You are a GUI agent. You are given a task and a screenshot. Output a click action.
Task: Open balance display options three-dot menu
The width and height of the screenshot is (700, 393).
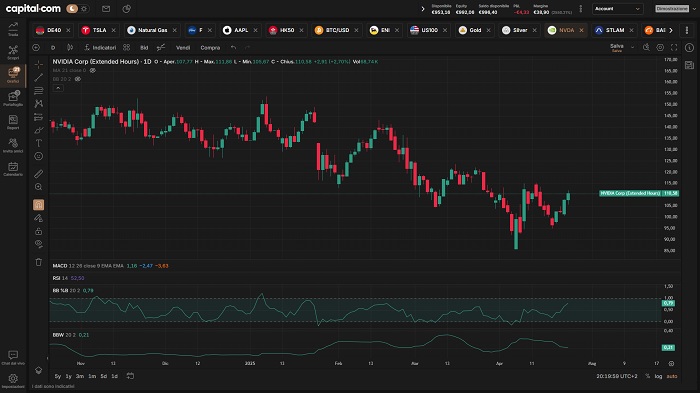point(581,8)
